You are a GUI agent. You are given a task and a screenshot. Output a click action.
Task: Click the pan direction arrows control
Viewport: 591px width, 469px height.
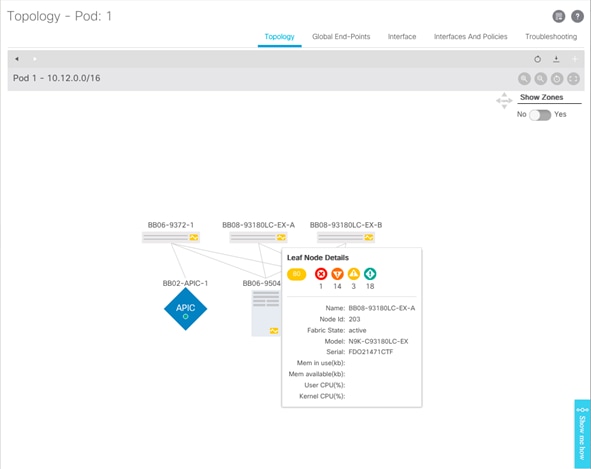click(504, 101)
